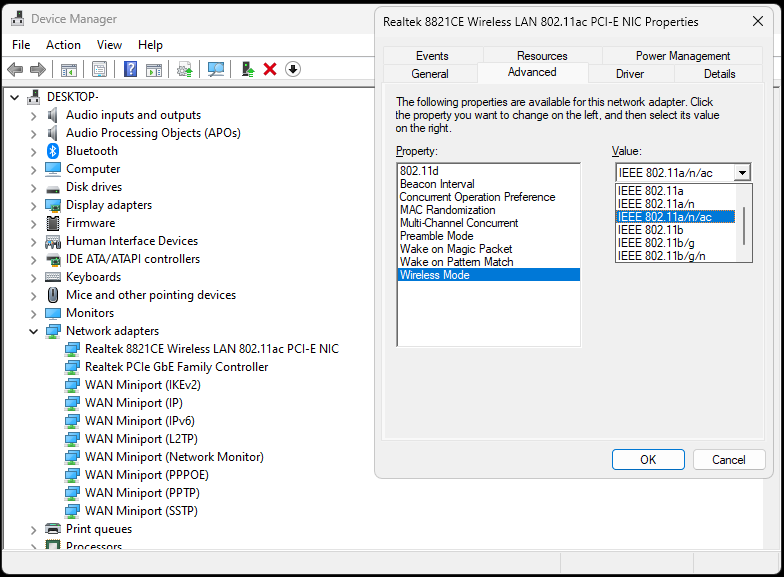Viewport: 784px width, 577px height.
Task: Open the Action menu
Action: tap(63, 44)
